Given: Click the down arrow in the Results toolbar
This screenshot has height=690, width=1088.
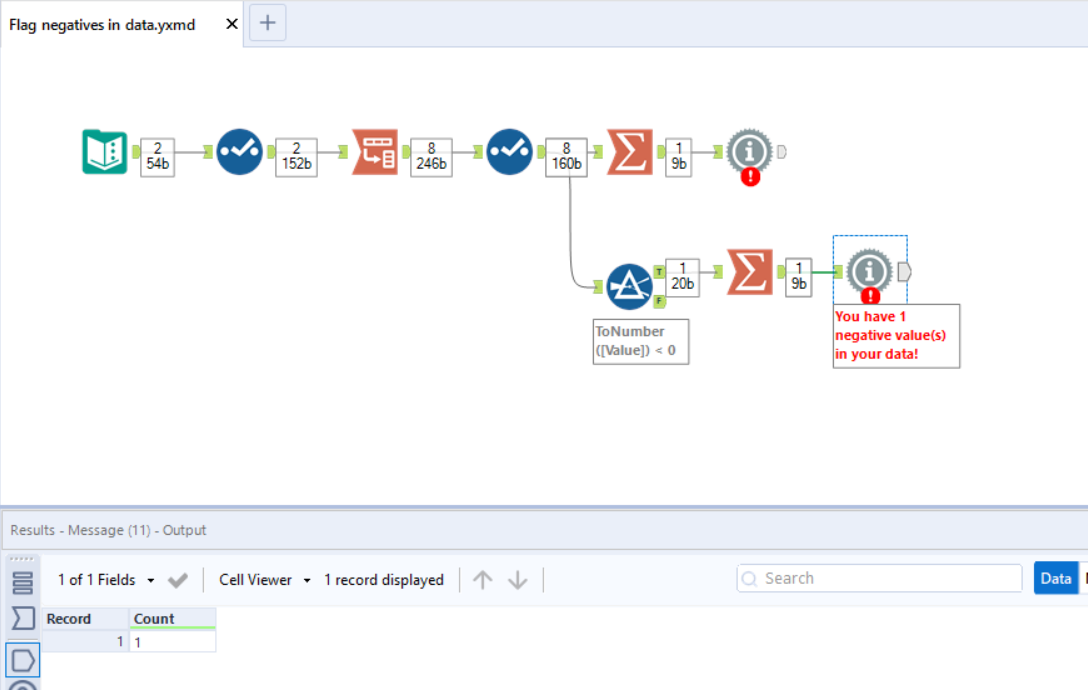Looking at the screenshot, I should point(516,579).
